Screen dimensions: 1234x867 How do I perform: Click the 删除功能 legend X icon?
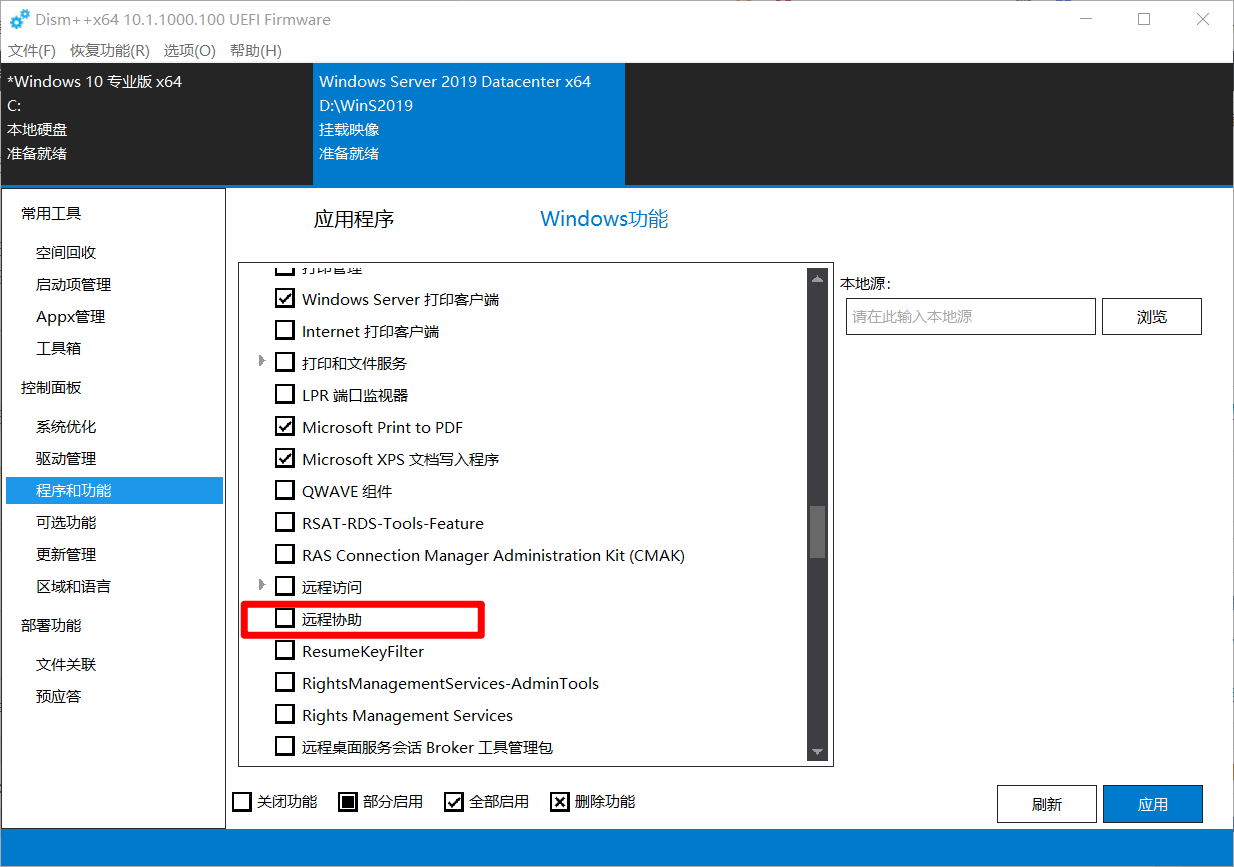560,802
